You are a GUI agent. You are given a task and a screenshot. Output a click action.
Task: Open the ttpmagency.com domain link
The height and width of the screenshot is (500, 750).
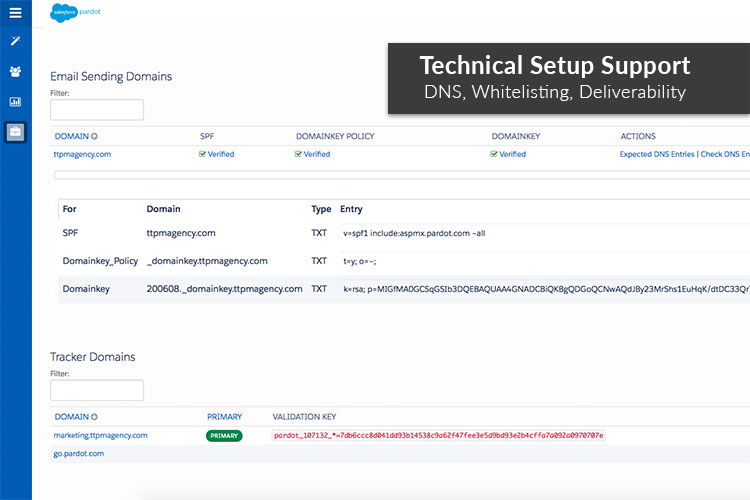[82, 154]
